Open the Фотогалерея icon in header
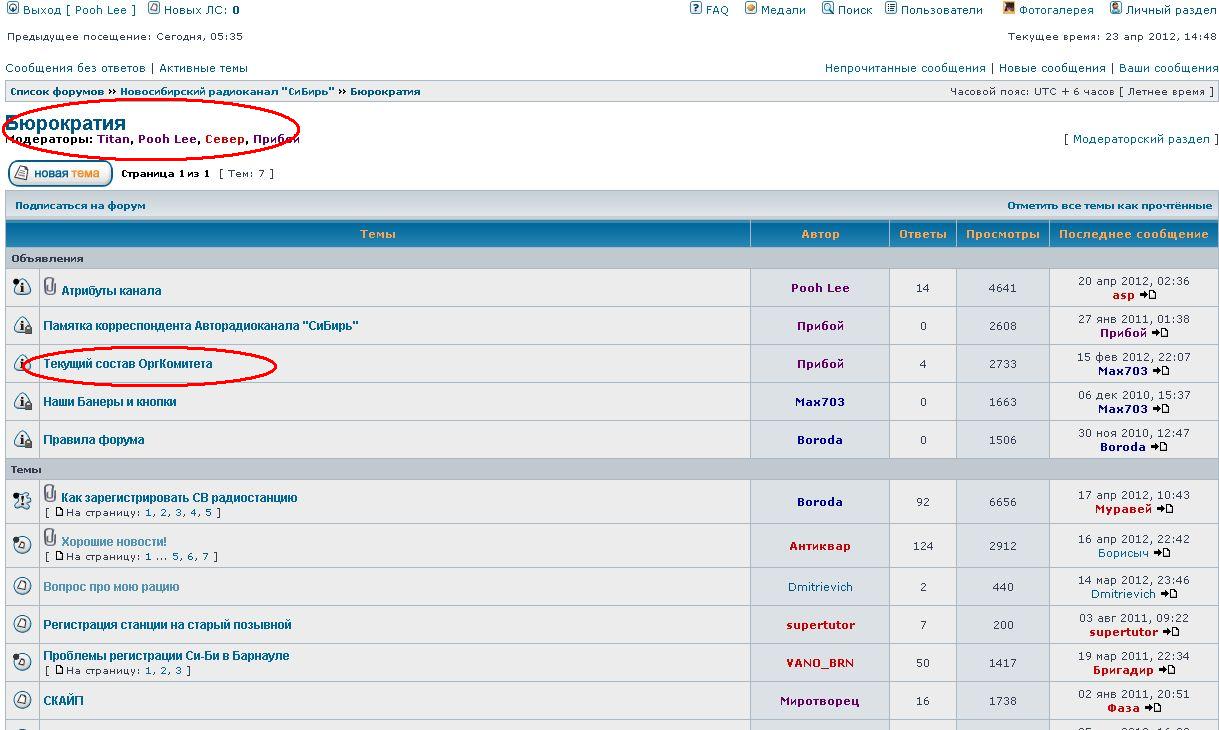The height and width of the screenshot is (730, 1219). point(1009,9)
